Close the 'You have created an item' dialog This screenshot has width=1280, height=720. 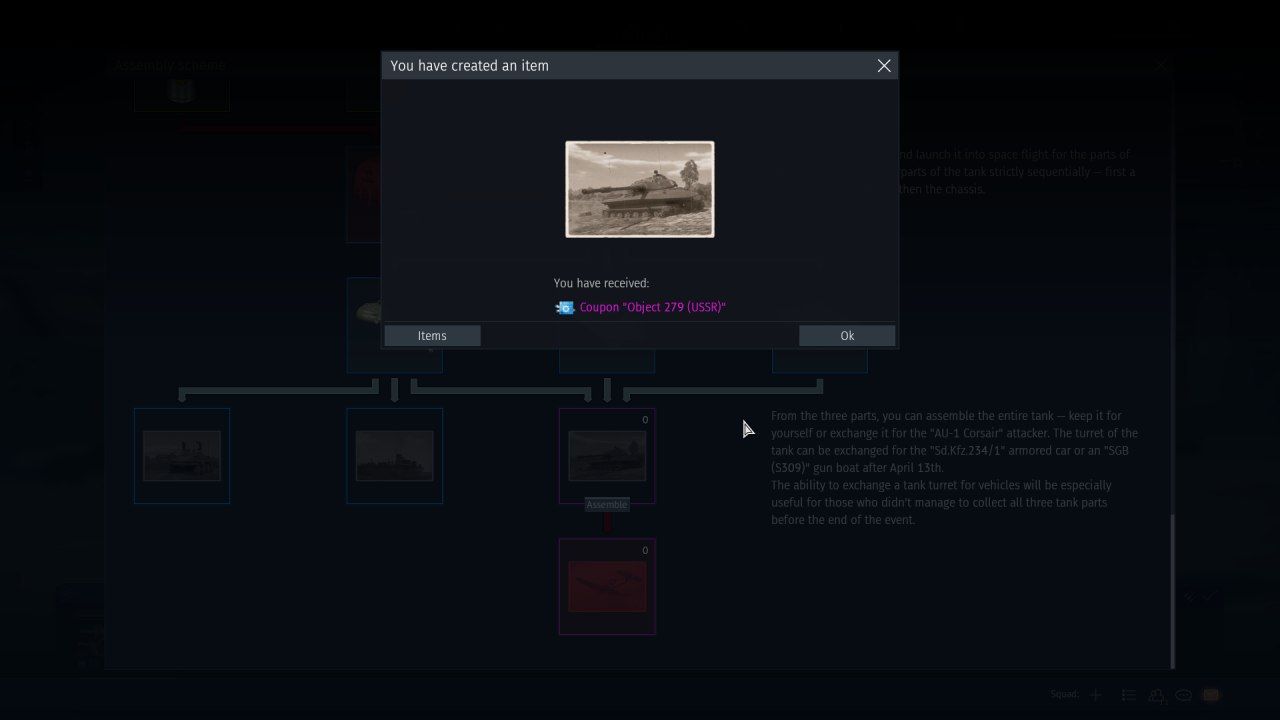click(x=884, y=66)
